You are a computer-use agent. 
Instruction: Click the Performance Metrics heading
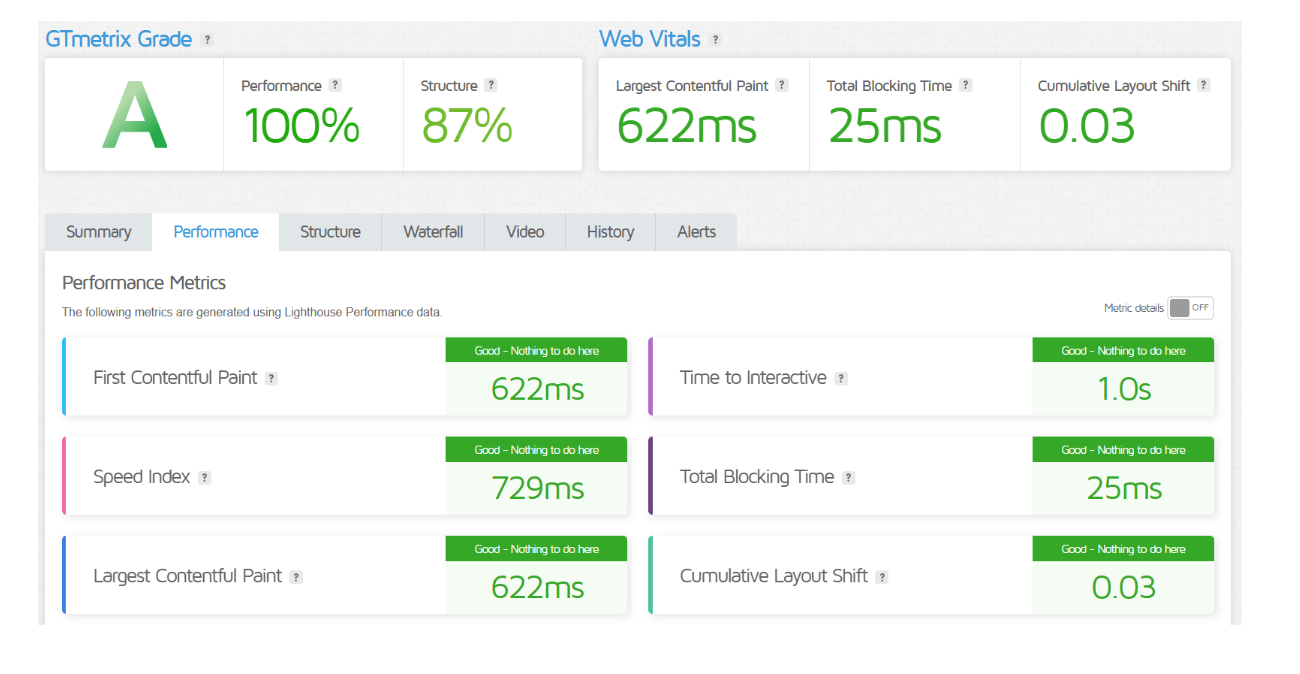pyautogui.click(x=144, y=283)
